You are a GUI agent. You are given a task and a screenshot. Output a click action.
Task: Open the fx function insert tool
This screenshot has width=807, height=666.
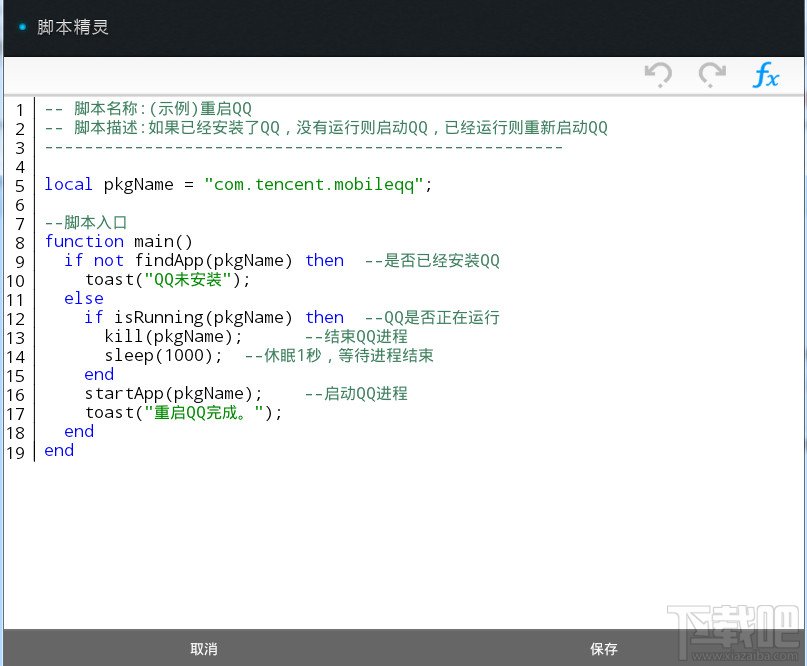[766, 75]
